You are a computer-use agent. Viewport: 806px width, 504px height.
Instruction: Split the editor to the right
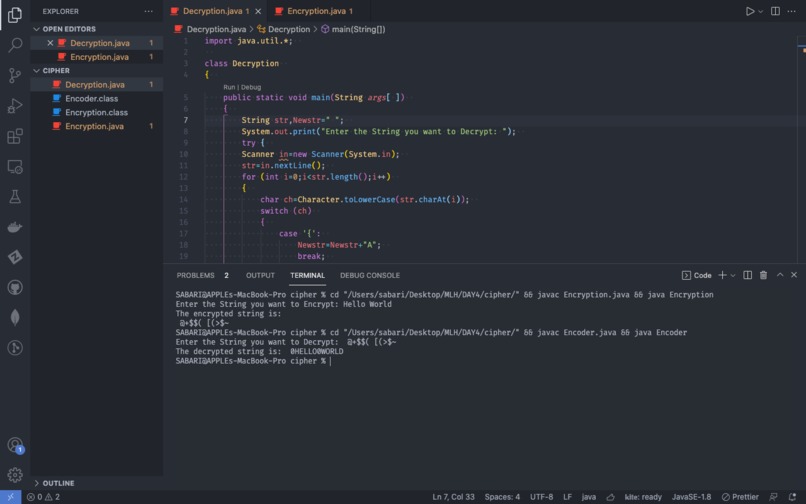775,11
